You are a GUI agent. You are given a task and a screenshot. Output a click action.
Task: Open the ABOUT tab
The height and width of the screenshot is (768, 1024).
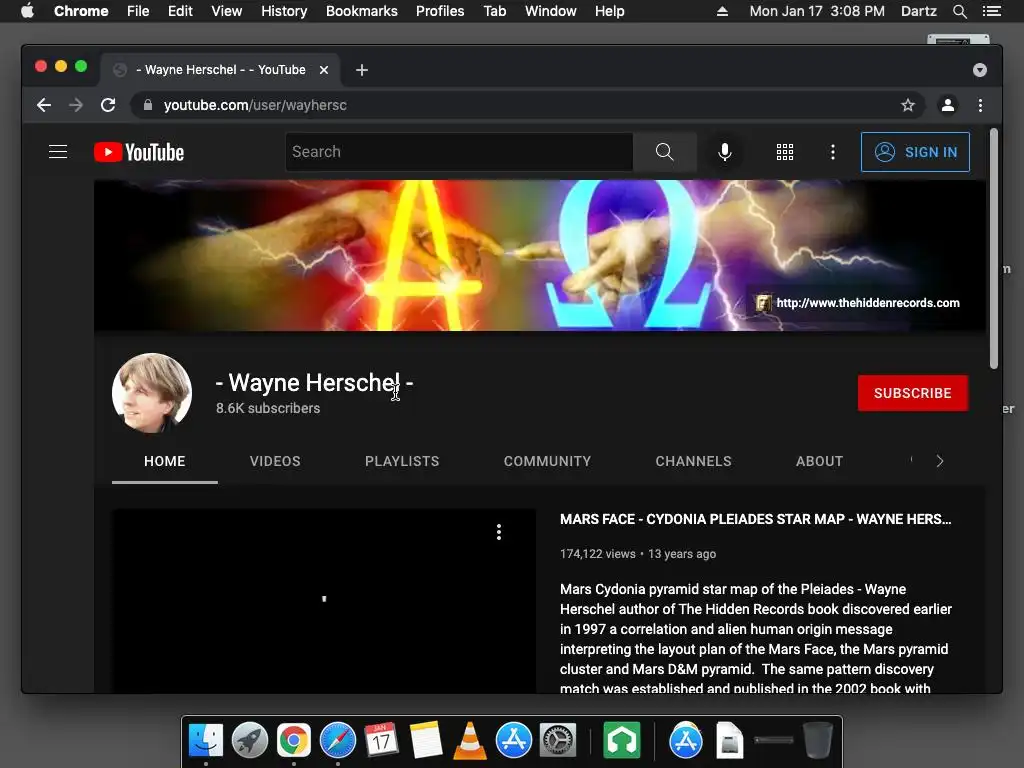(820, 461)
